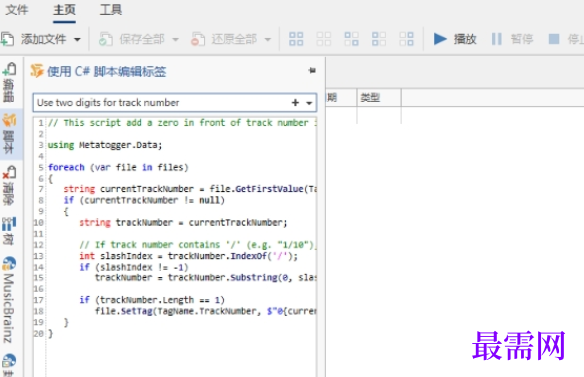Click the 'foreach (var file in files)' line
This screenshot has width=584, height=377.
118,167
